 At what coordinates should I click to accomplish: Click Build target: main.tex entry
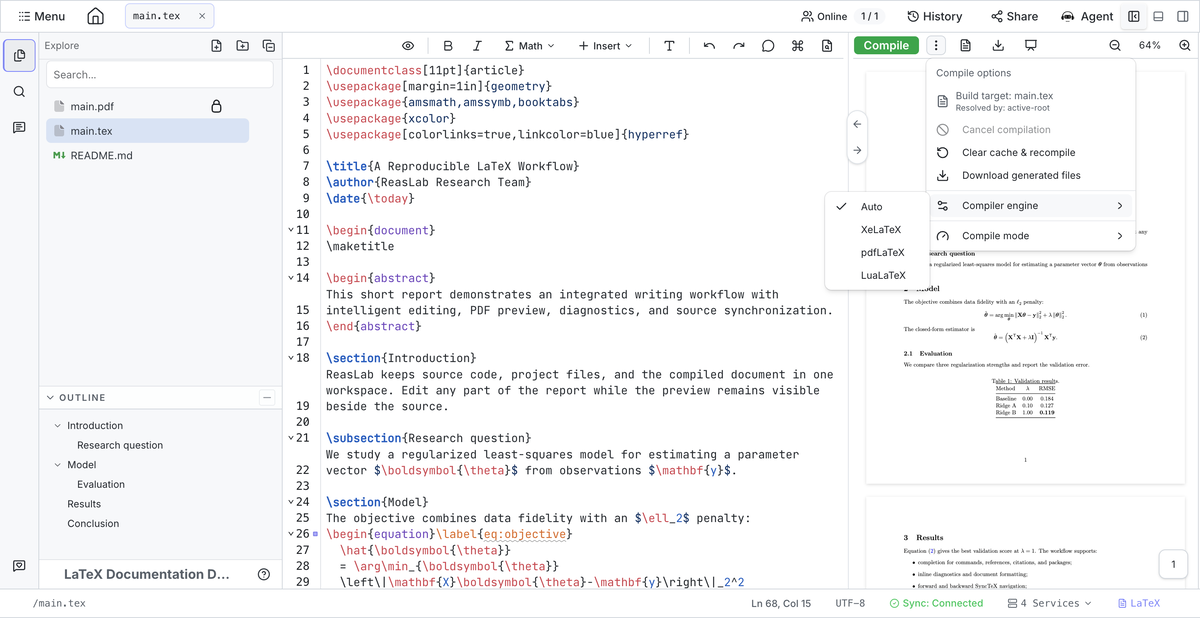(1030, 101)
